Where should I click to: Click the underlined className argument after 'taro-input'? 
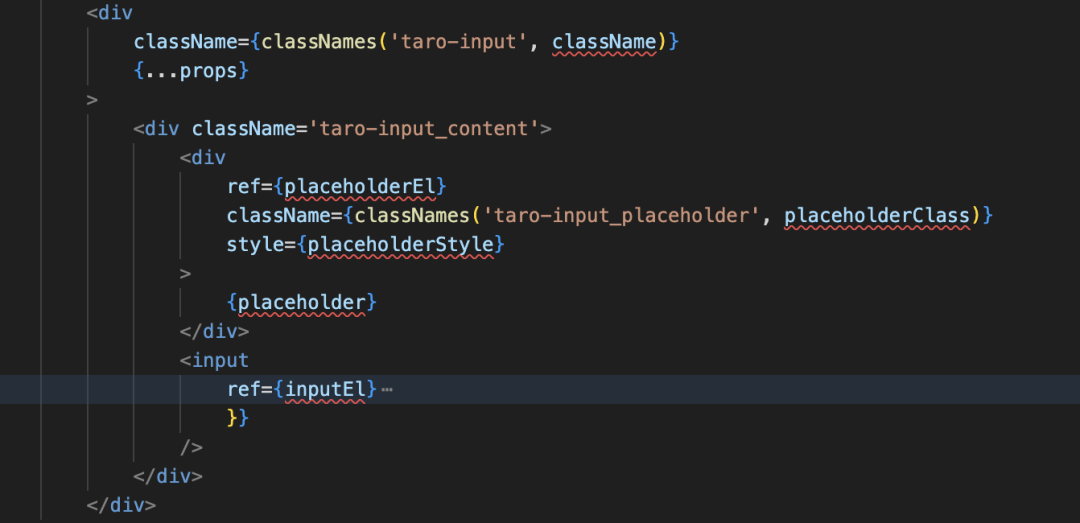pos(606,42)
